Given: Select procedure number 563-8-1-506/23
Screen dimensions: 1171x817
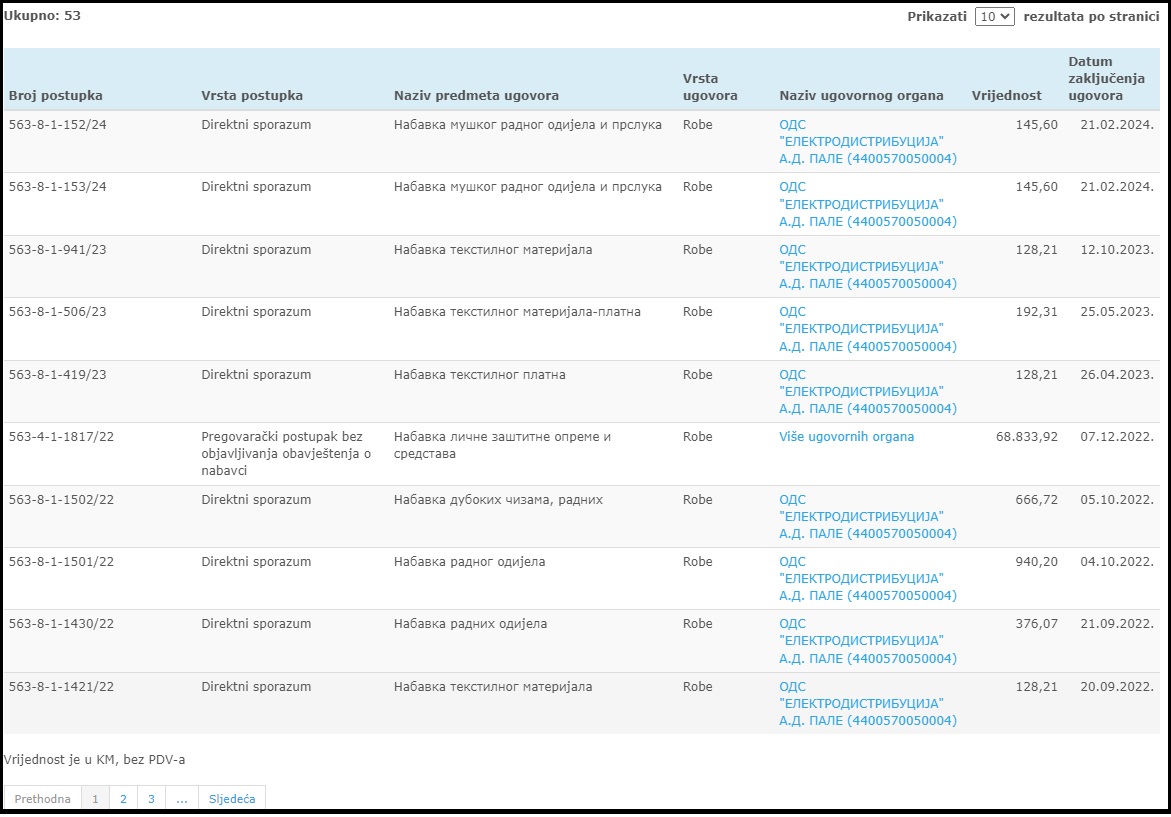Looking at the screenshot, I should [x=58, y=311].
